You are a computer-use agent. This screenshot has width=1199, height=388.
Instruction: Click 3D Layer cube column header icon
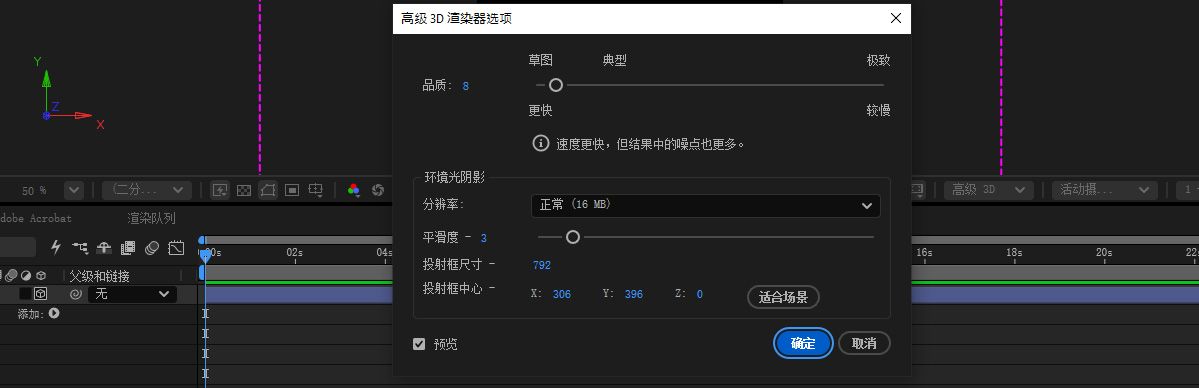(41, 276)
